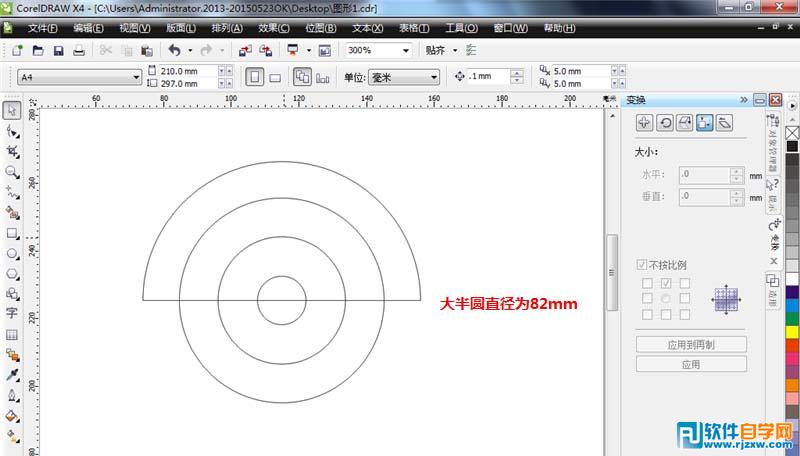Select the Polygon tool
This screenshot has width=800, height=456.
[x=12, y=274]
